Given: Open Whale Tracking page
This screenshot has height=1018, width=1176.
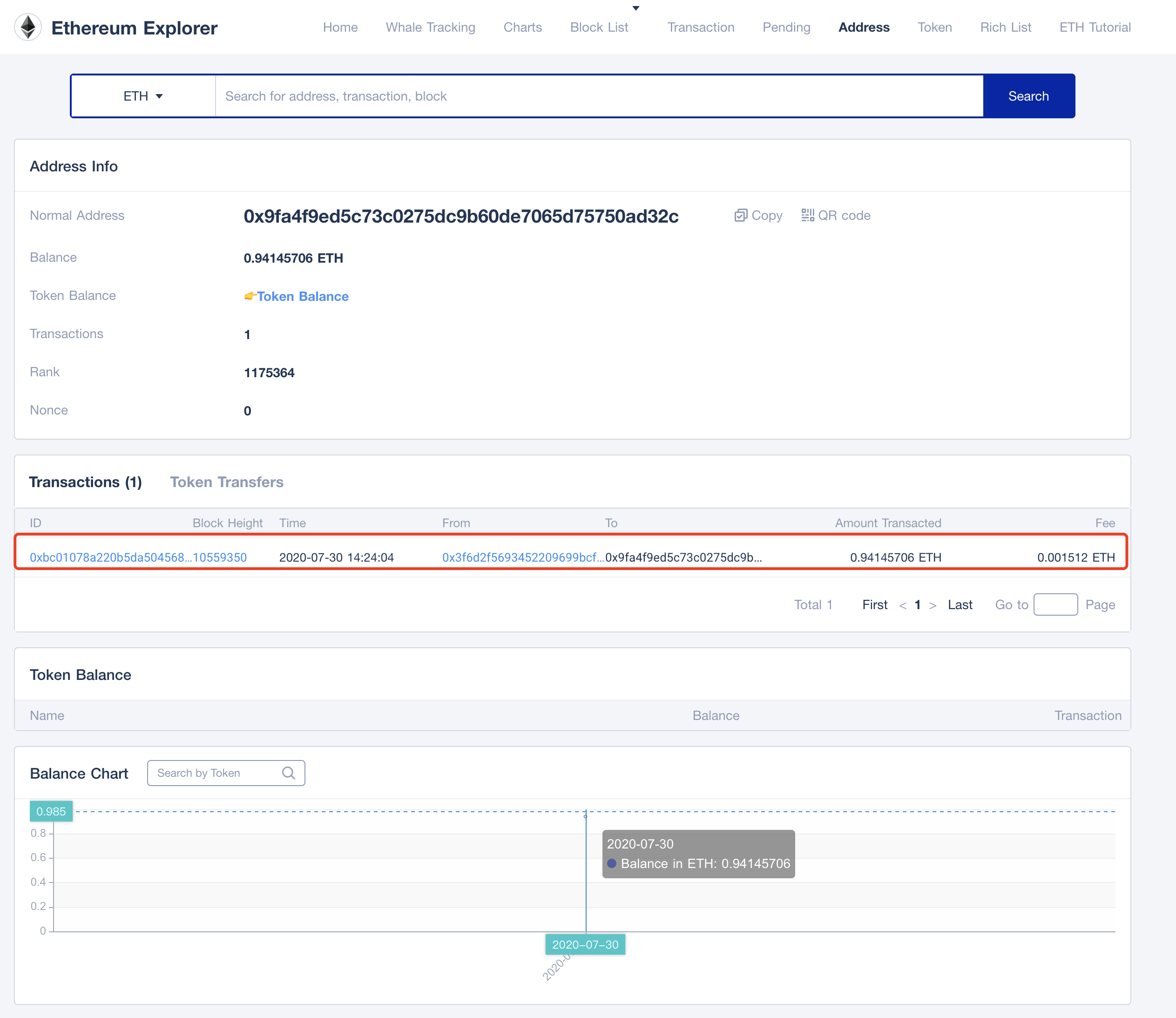Looking at the screenshot, I should tap(431, 27).
